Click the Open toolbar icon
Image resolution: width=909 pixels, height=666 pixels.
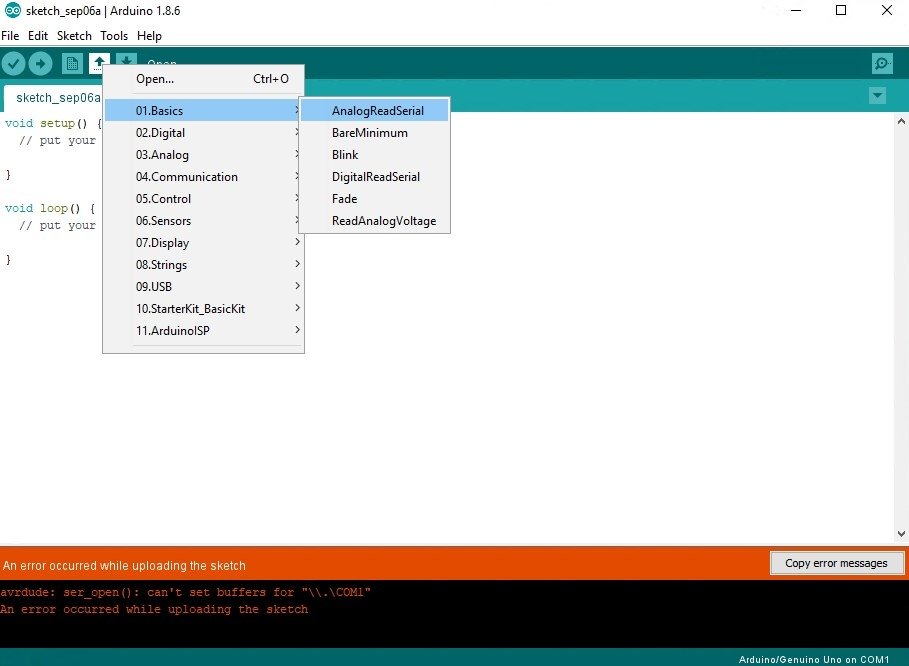pyautogui.click(x=97, y=63)
